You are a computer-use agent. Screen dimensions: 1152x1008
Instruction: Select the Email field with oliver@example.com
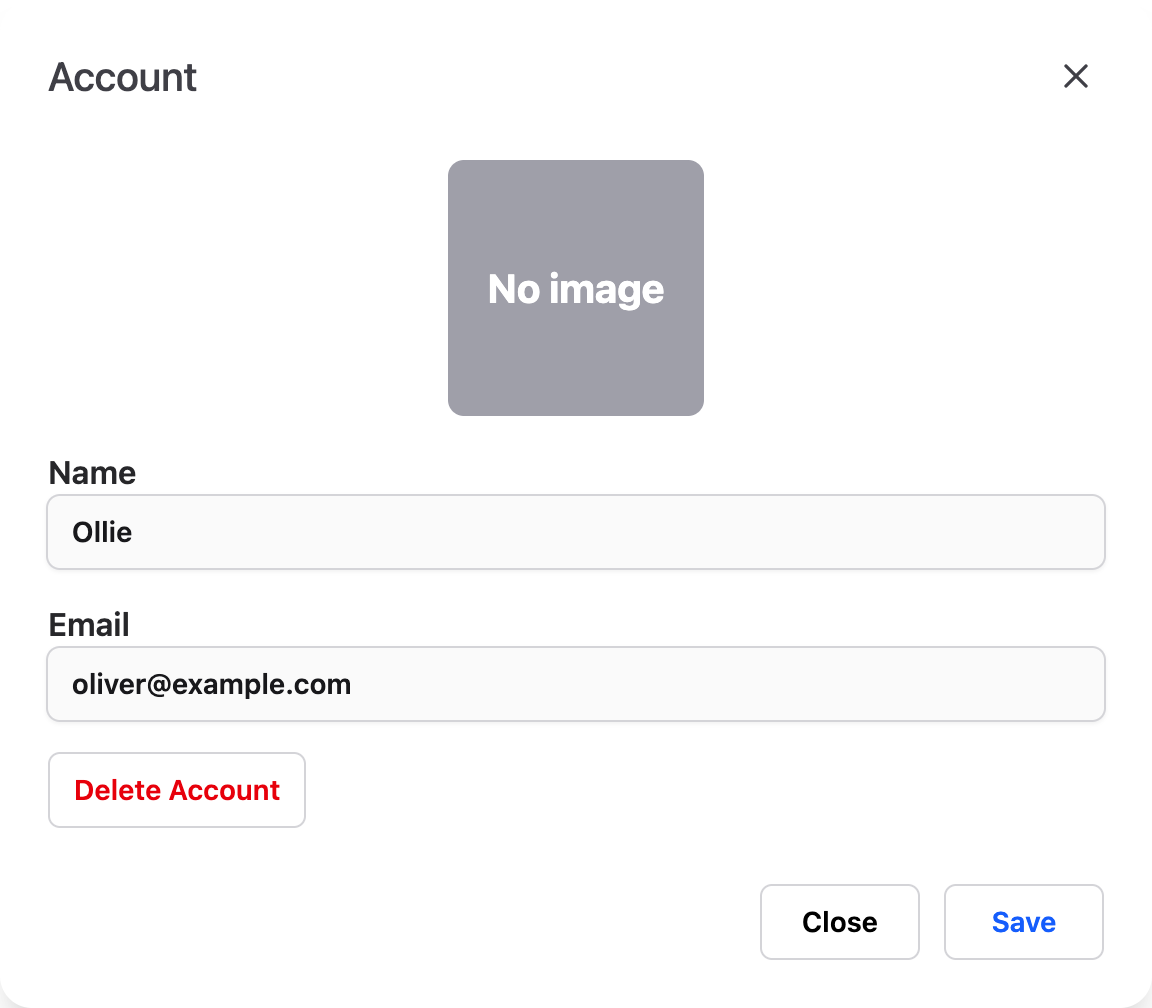576,684
